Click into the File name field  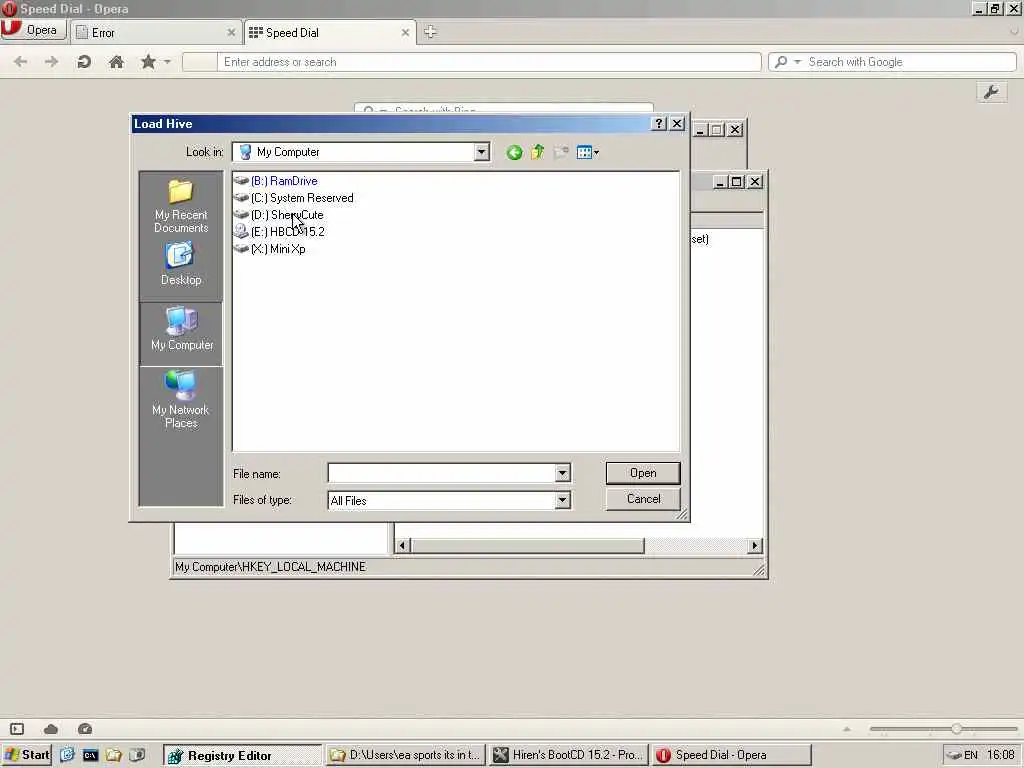[x=441, y=473]
